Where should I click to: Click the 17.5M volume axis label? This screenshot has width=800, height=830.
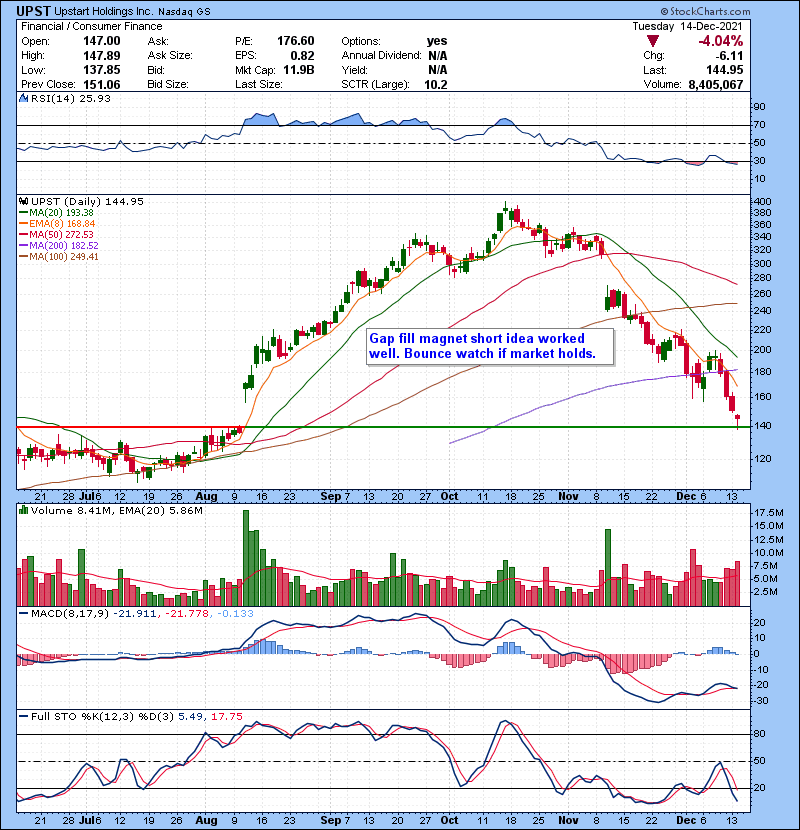point(769,513)
